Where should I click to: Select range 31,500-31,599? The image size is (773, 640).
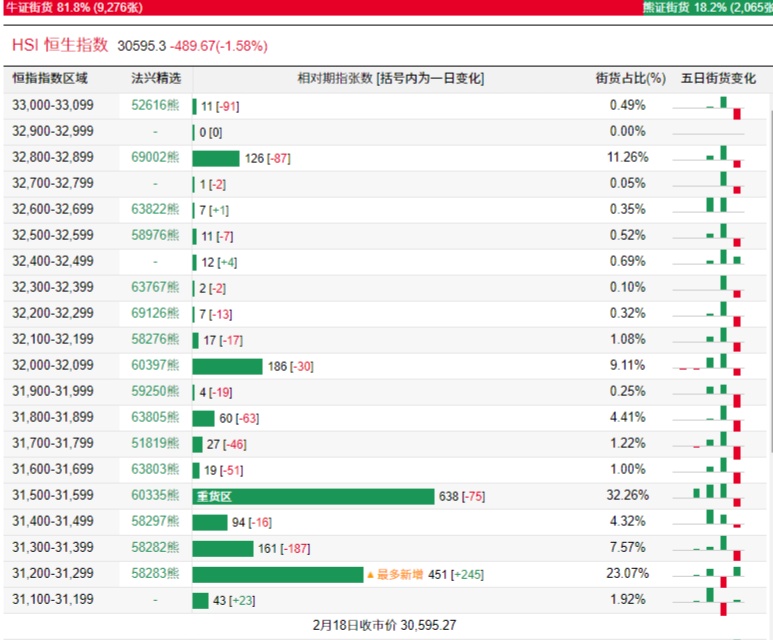pyautogui.click(x=53, y=495)
